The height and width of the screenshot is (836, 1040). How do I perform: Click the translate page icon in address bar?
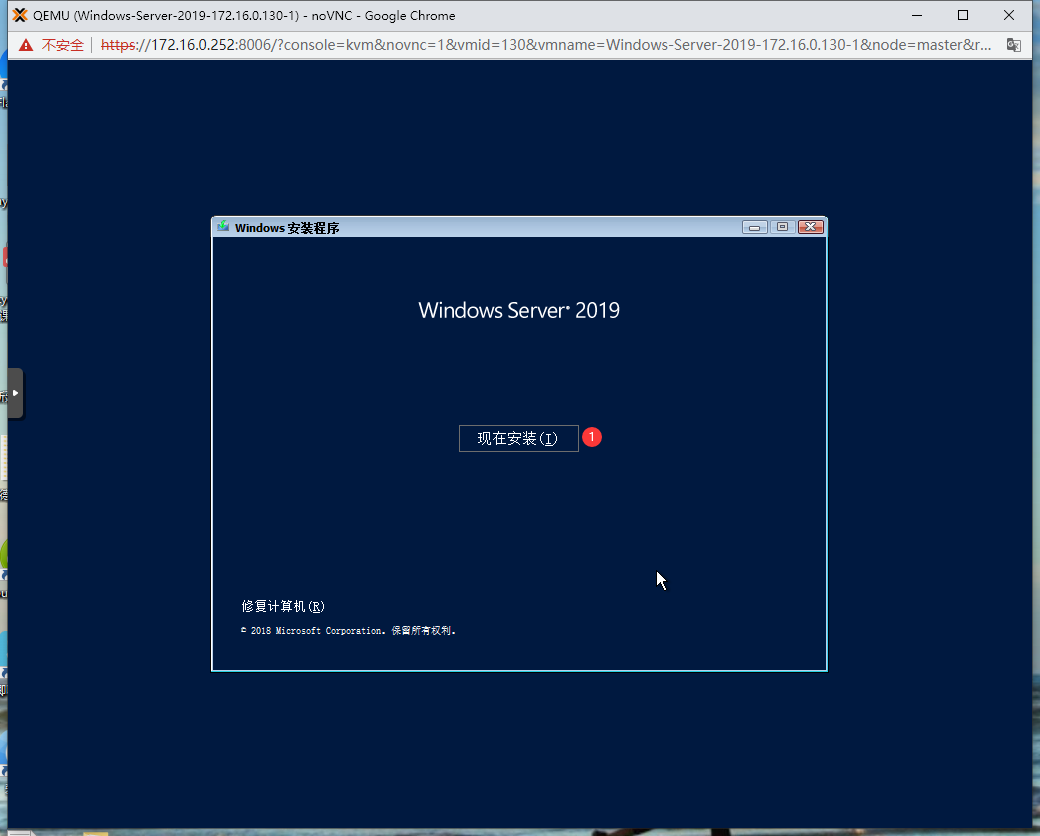coord(1013,45)
